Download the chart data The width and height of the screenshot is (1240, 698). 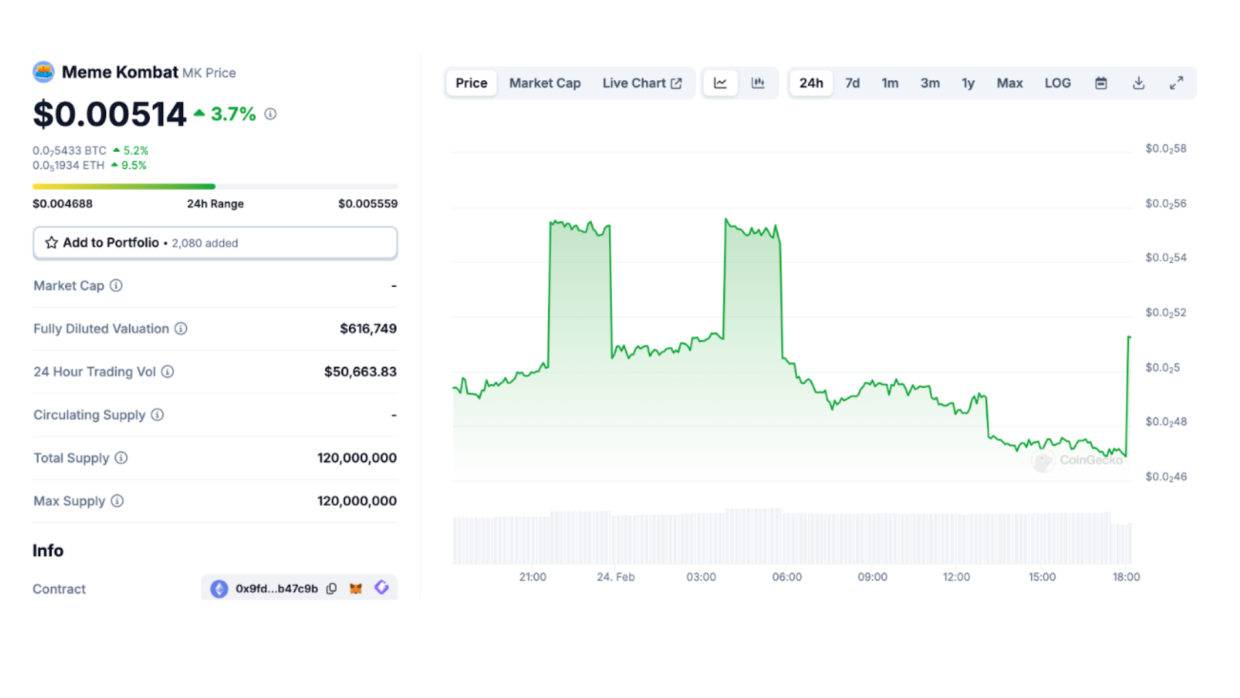1138,83
